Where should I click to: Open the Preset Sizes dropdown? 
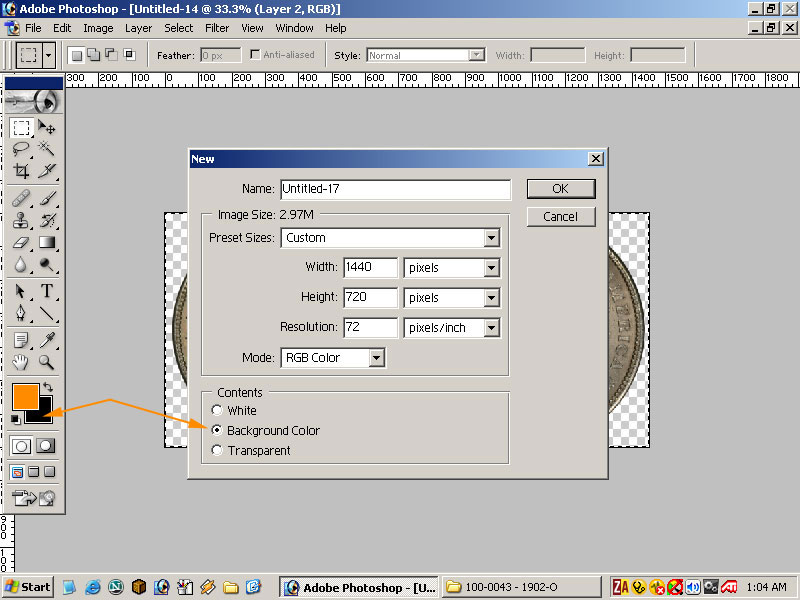pyautogui.click(x=491, y=238)
